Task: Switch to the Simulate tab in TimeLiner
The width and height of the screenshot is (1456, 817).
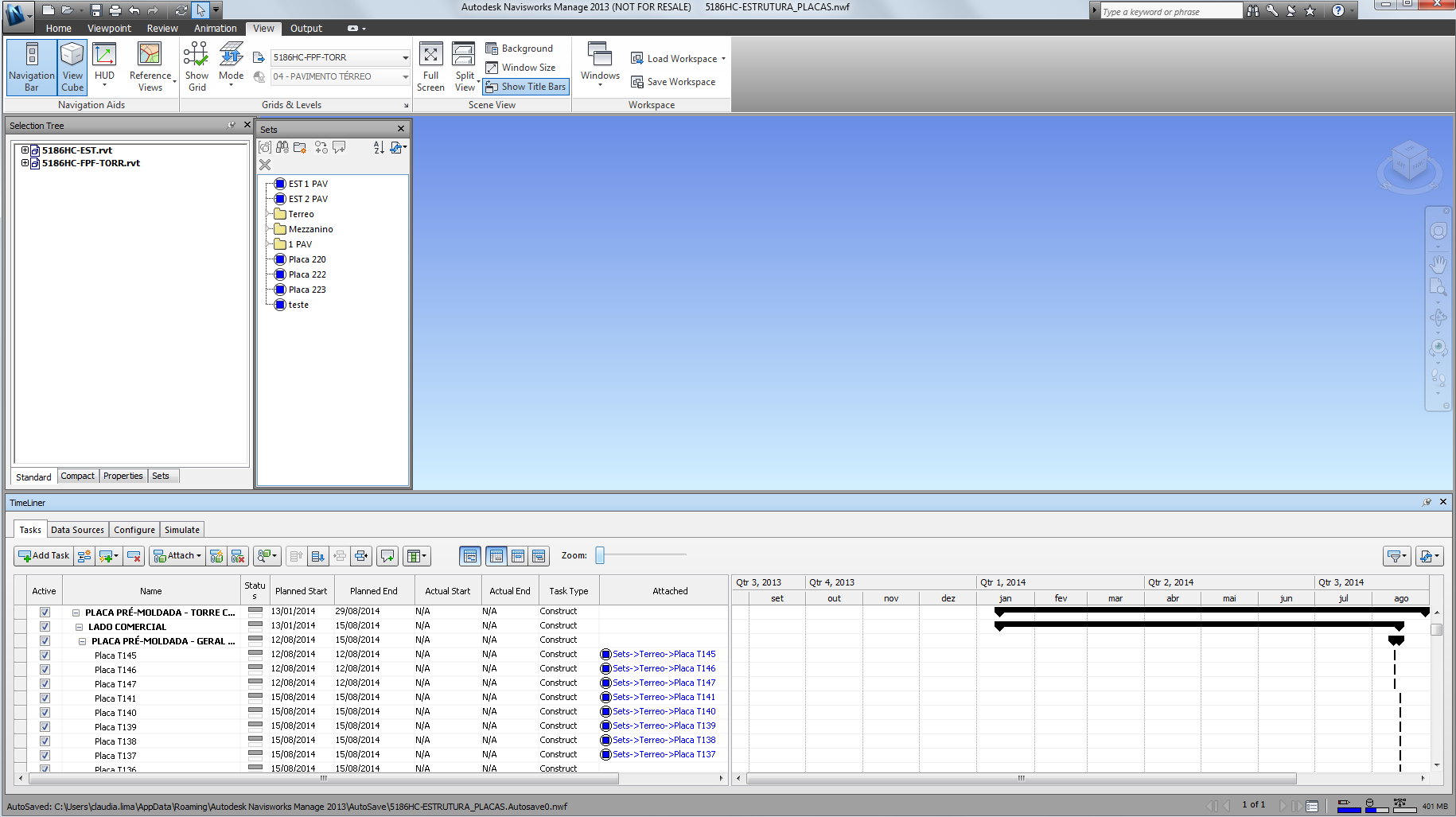Action: click(182, 530)
